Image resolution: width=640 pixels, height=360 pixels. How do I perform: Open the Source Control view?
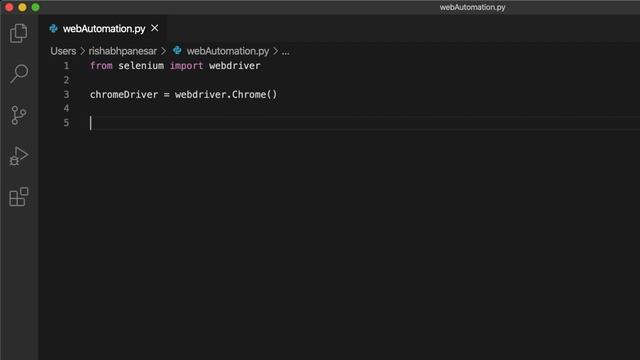pyautogui.click(x=19, y=115)
